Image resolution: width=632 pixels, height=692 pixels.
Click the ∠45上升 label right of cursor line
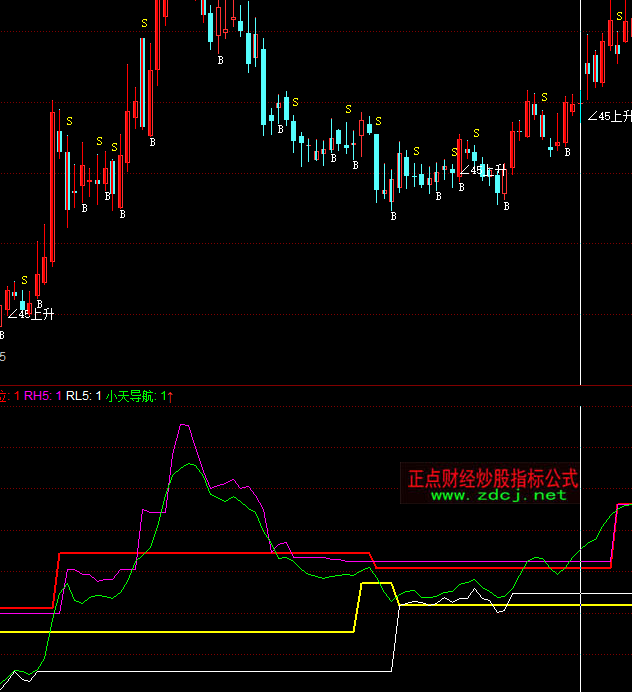pyautogui.click(x=612, y=117)
